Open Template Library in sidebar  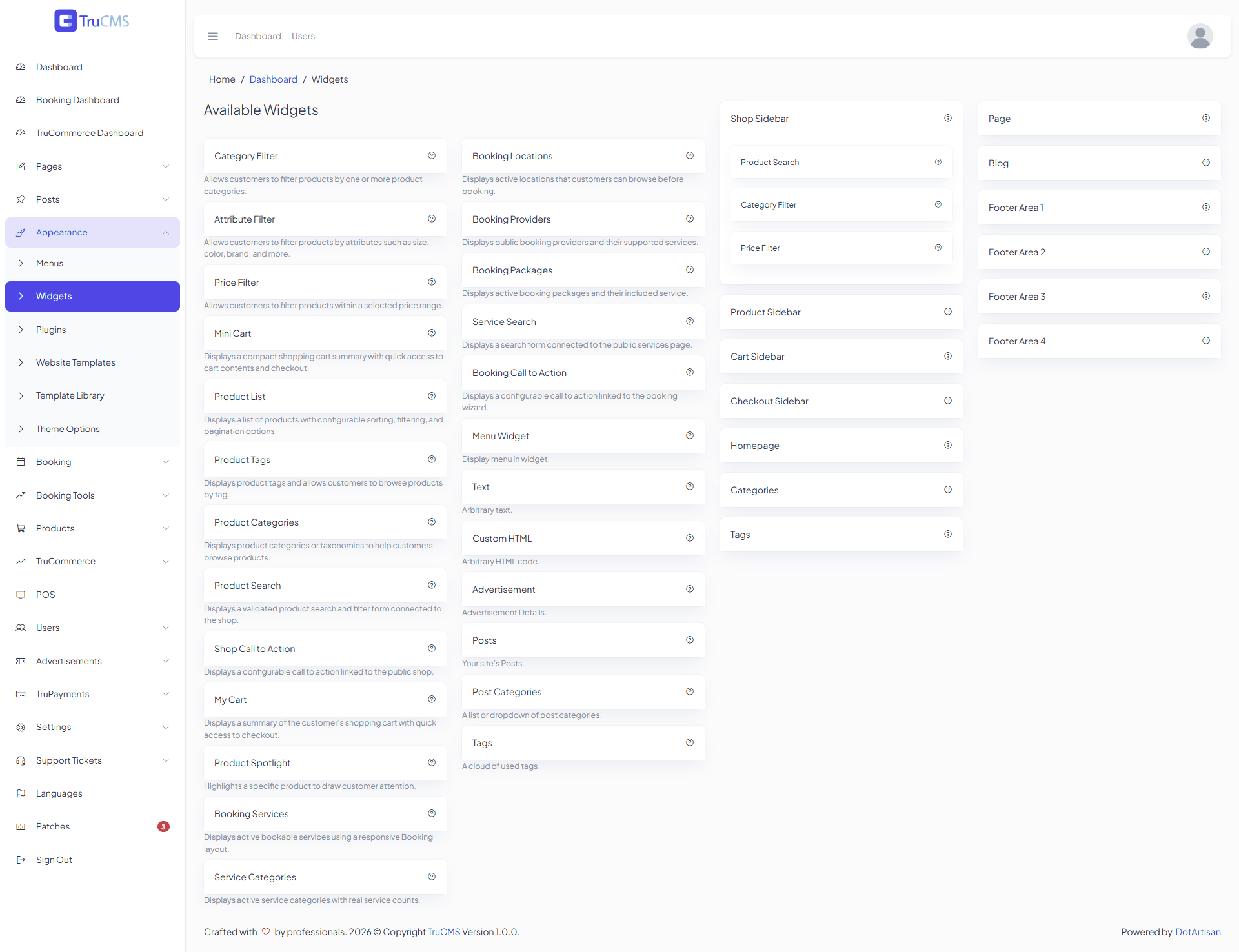click(x=92, y=395)
